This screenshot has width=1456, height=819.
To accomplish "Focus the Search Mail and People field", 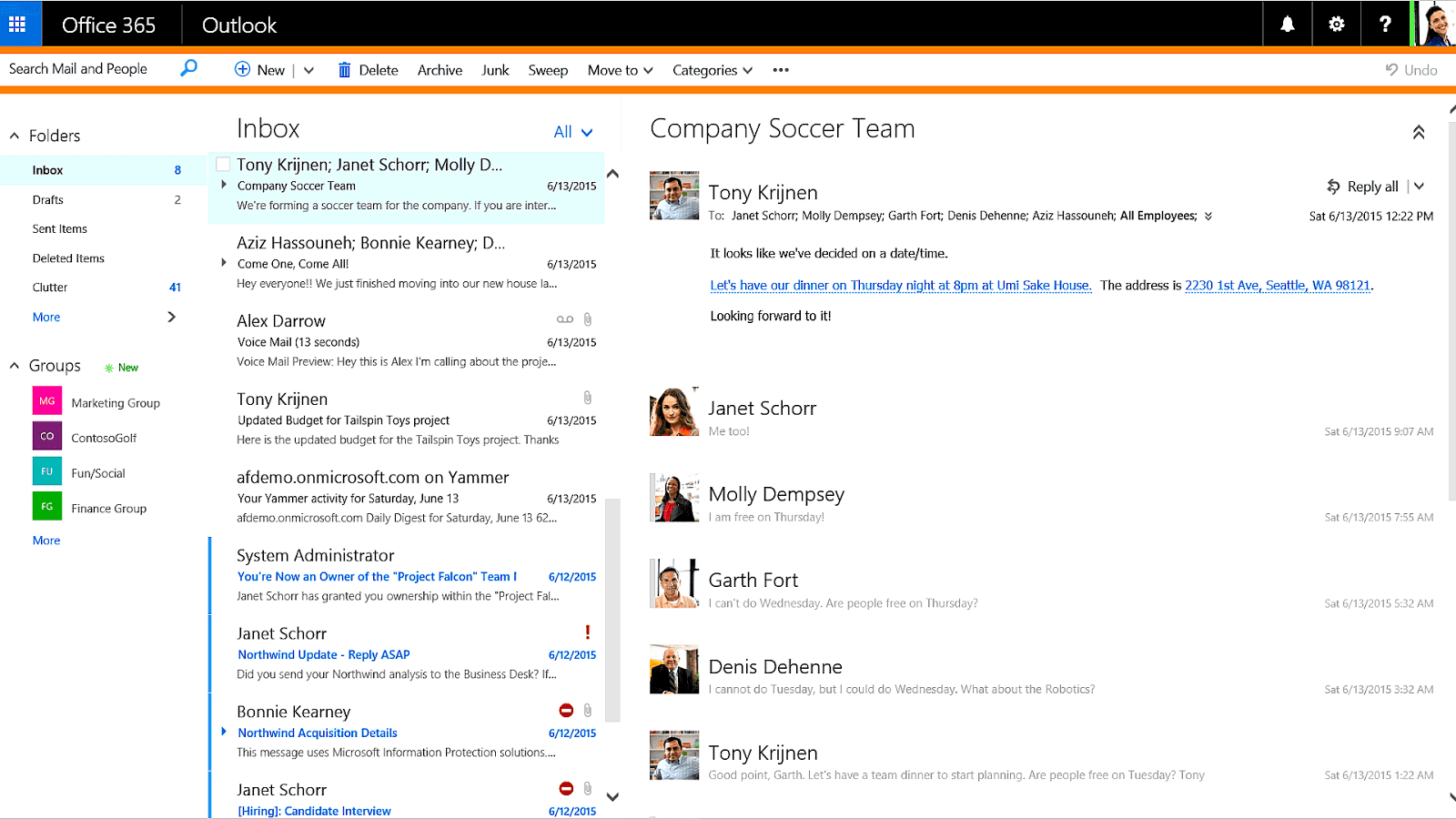I will point(78,68).
